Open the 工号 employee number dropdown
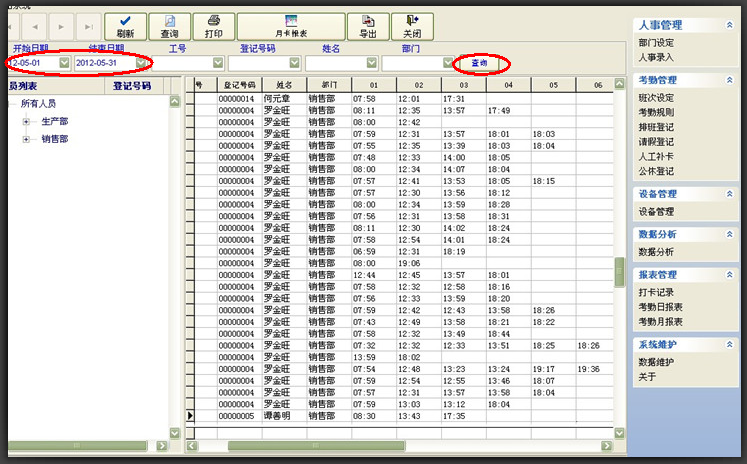747x464 pixels. tap(218, 62)
